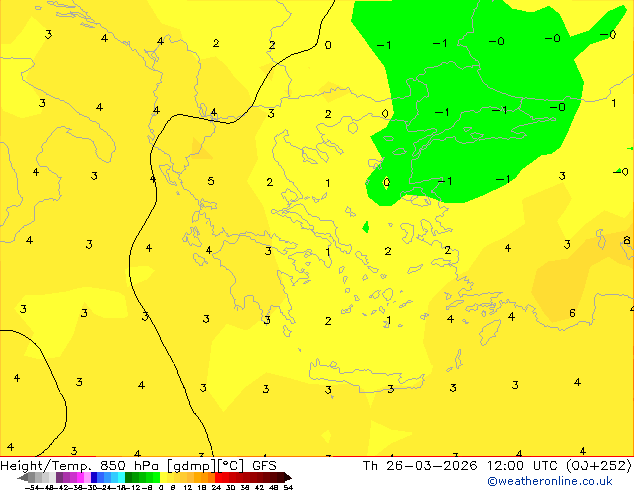The image size is (634, 490).
Task: Click the "(00+252)" forecast hour text
Action: coord(598,466)
